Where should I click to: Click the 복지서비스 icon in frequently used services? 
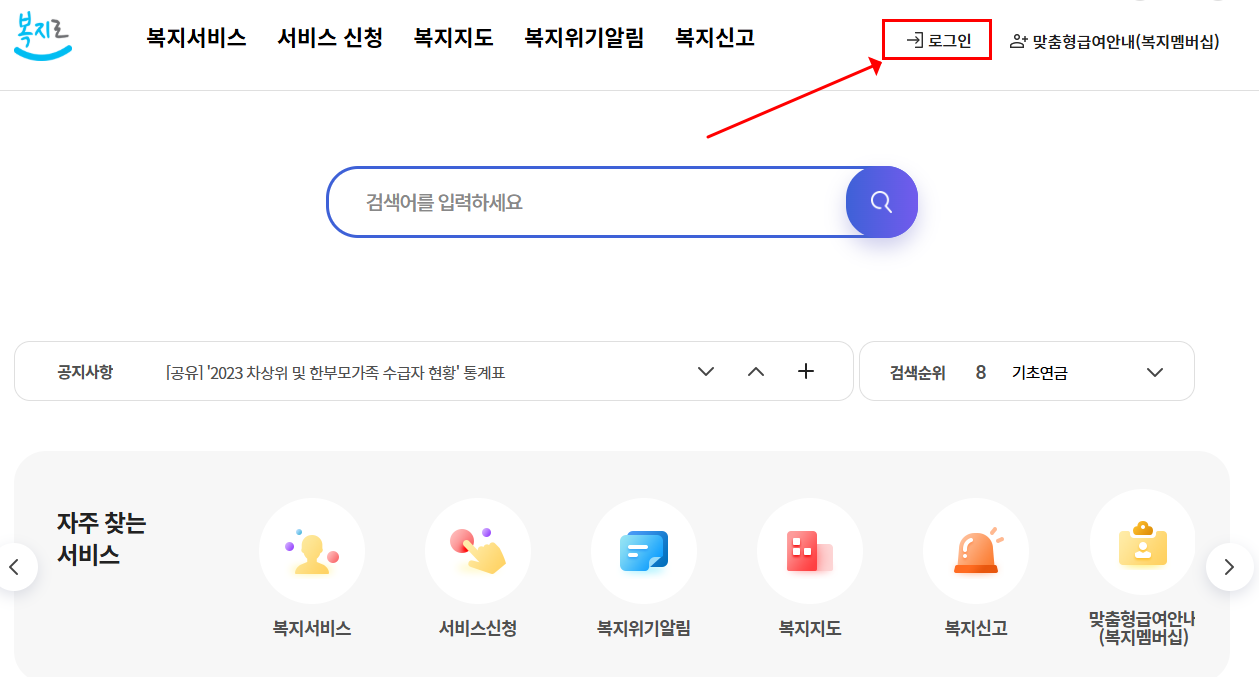click(x=312, y=551)
